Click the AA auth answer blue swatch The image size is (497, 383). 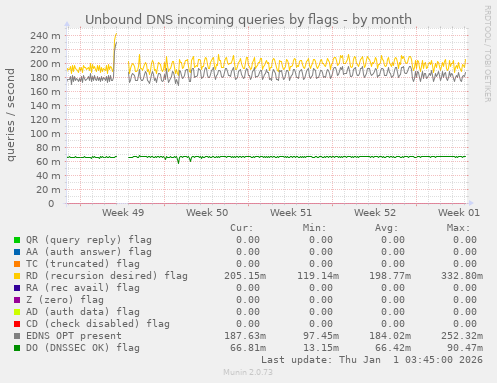[x=17, y=252]
